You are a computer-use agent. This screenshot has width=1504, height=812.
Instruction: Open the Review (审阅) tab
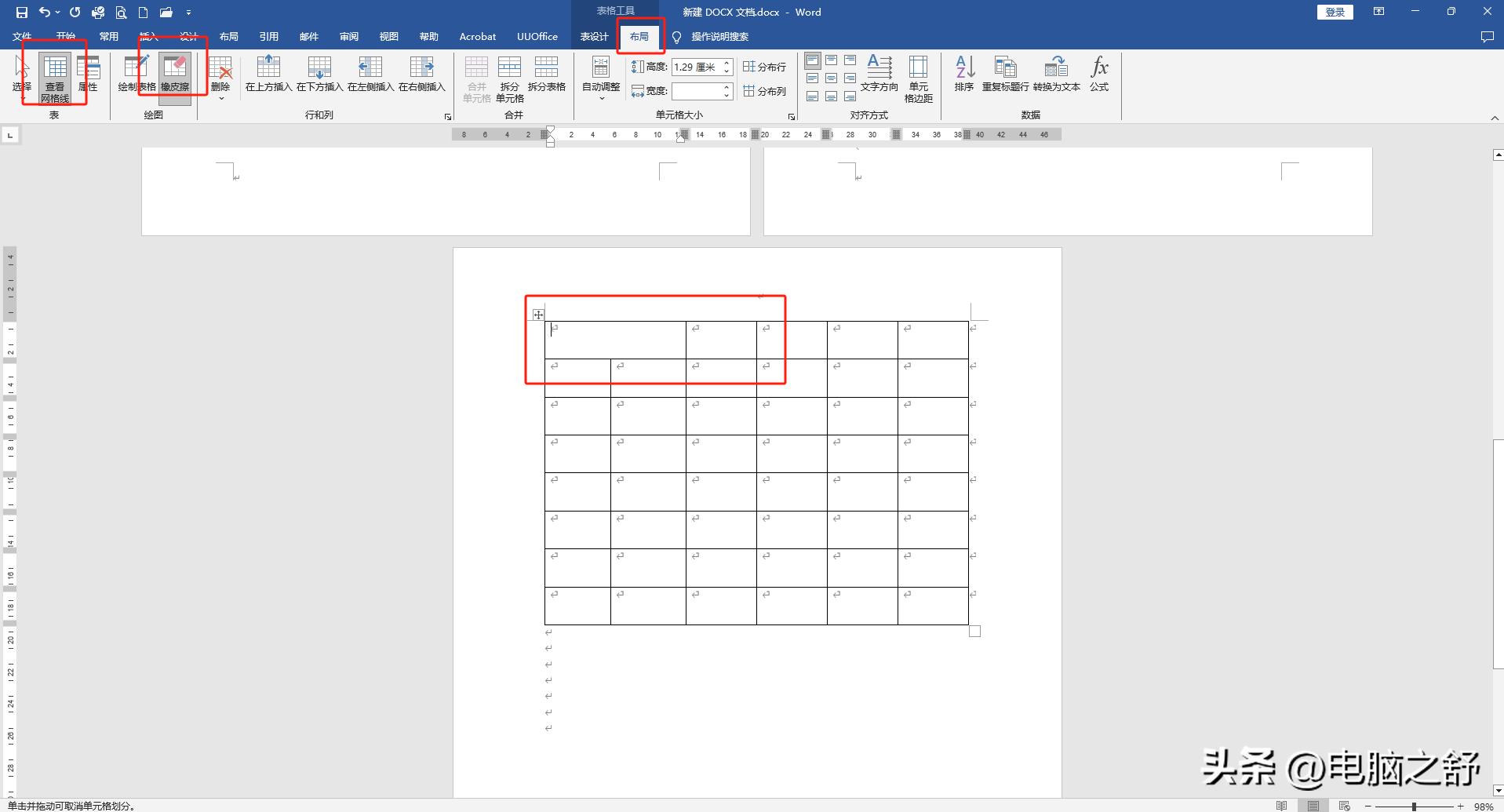pos(349,37)
